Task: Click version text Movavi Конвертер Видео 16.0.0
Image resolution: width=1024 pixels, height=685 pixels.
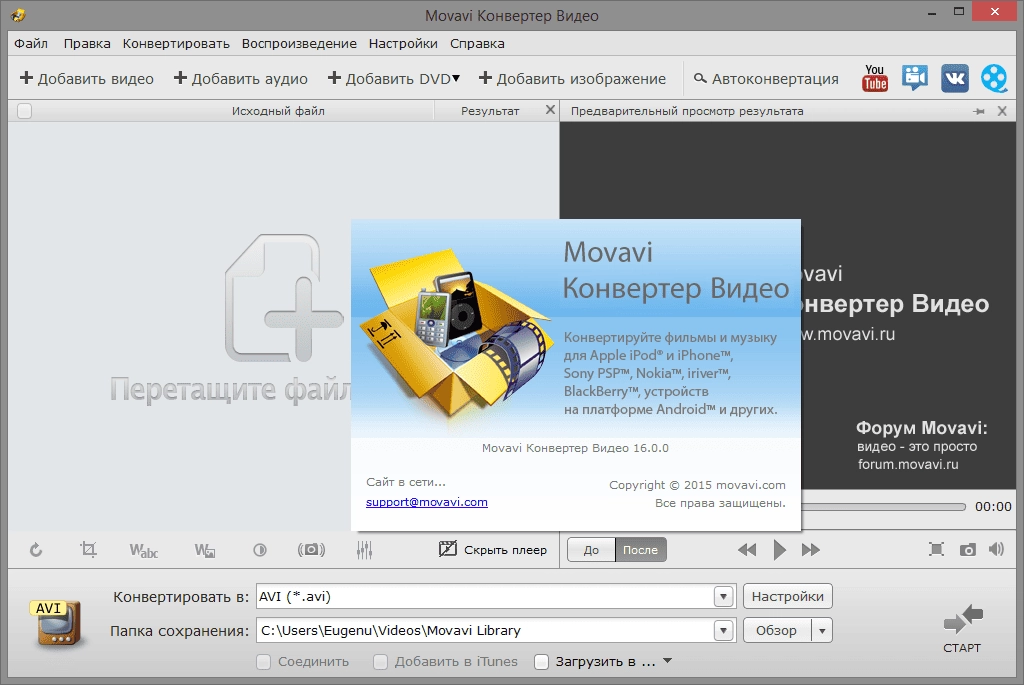Action: tap(575, 448)
